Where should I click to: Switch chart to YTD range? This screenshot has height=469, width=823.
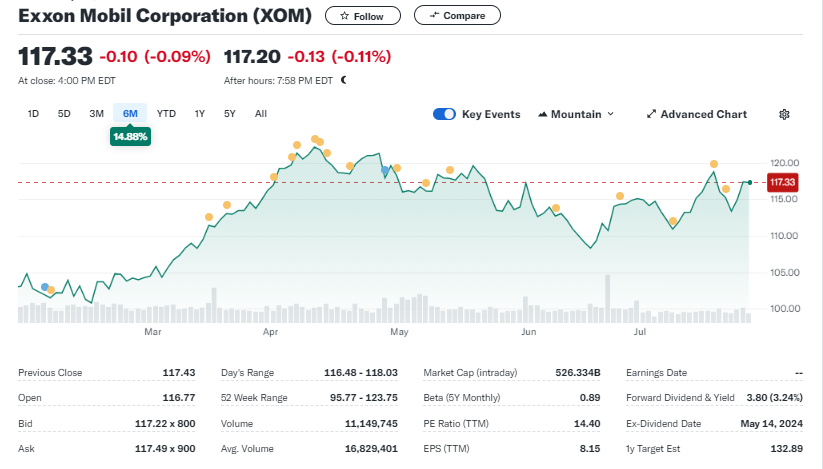pyautogui.click(x=166, y=113)
